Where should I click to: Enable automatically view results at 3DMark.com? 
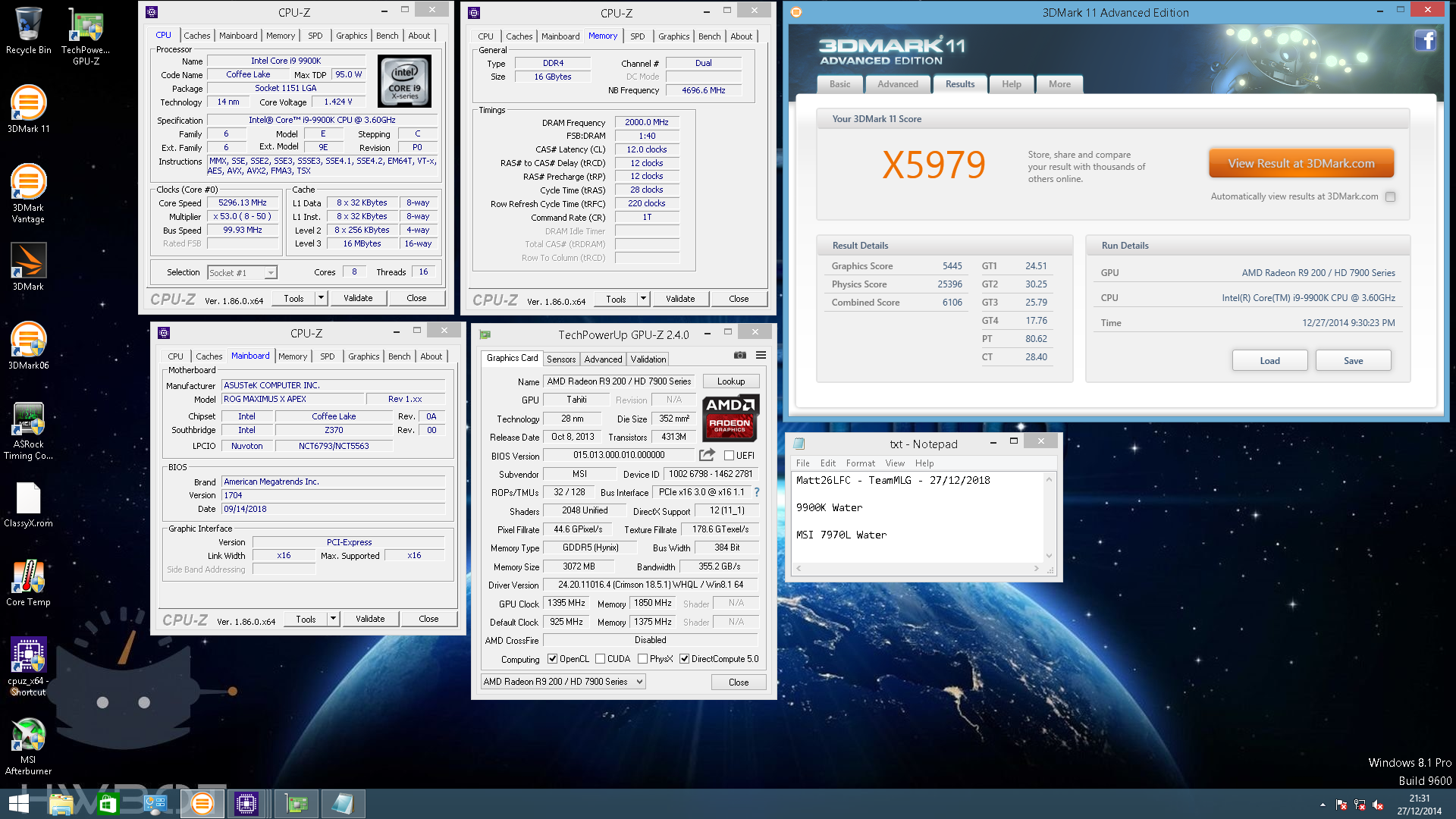point(1390,196)
